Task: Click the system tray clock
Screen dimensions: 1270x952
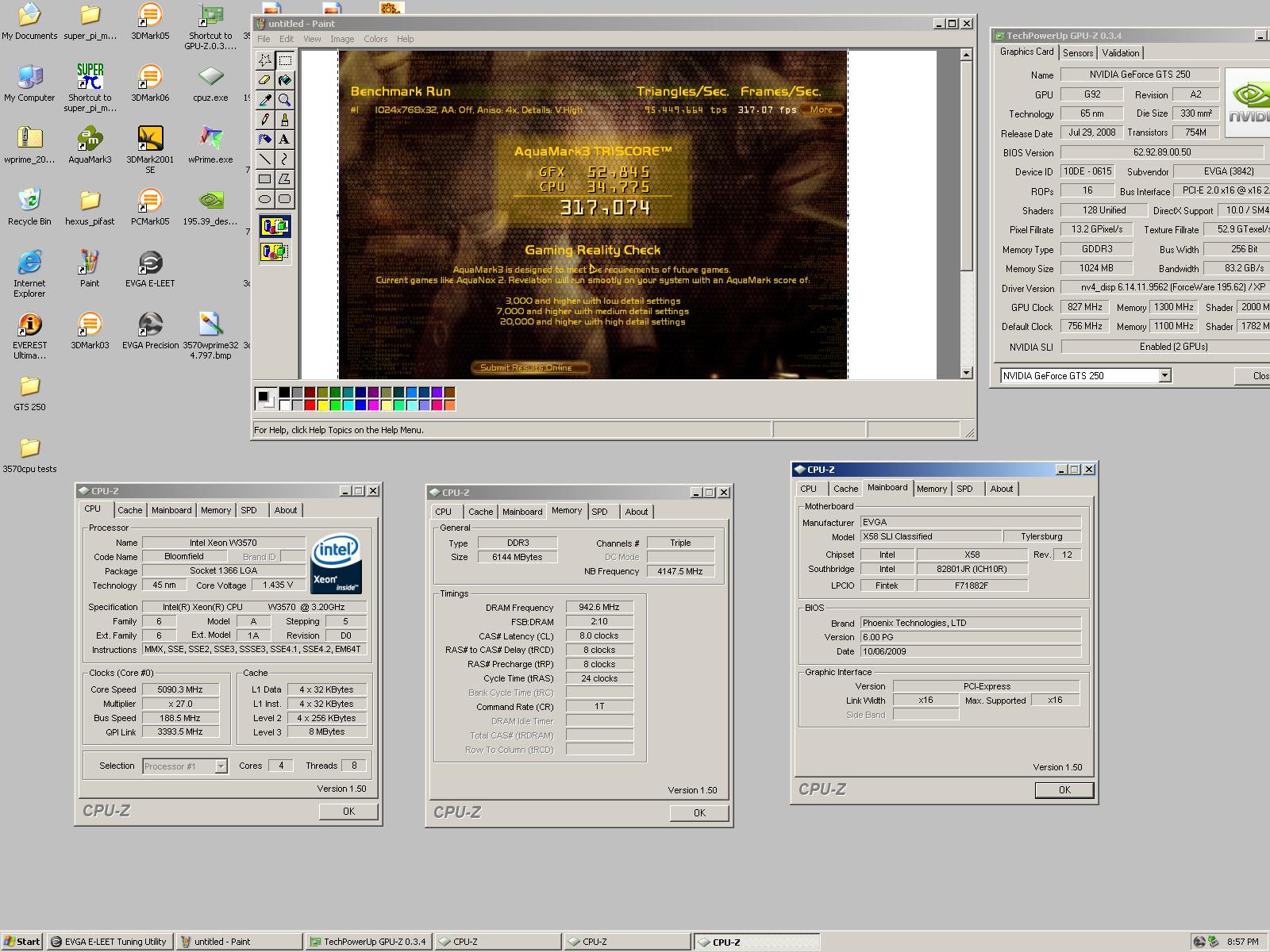Action: [x=1243, y=942]
